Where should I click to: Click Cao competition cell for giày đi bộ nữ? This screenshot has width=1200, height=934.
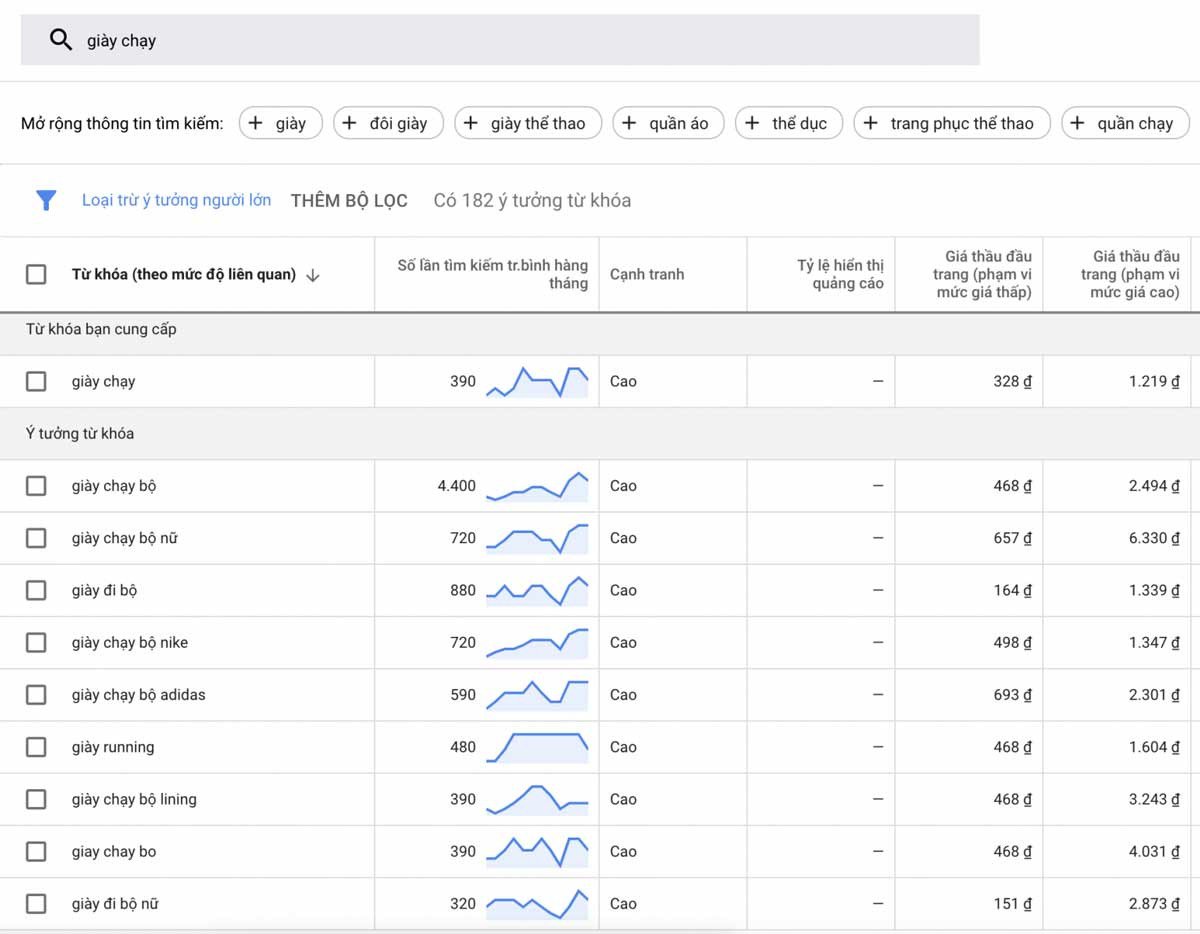coord(623,904)
